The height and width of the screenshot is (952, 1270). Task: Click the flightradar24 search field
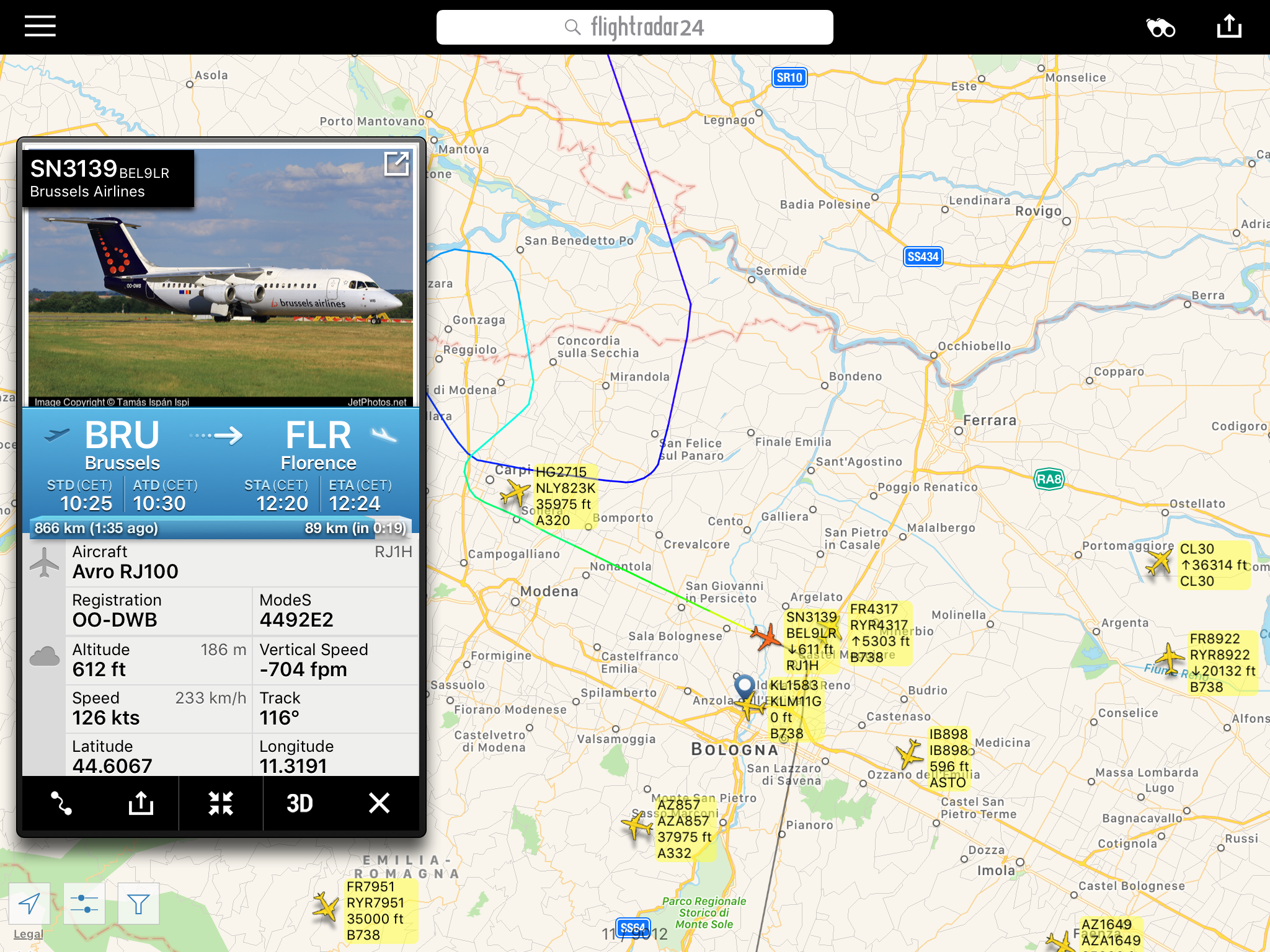tap(634, 27)
